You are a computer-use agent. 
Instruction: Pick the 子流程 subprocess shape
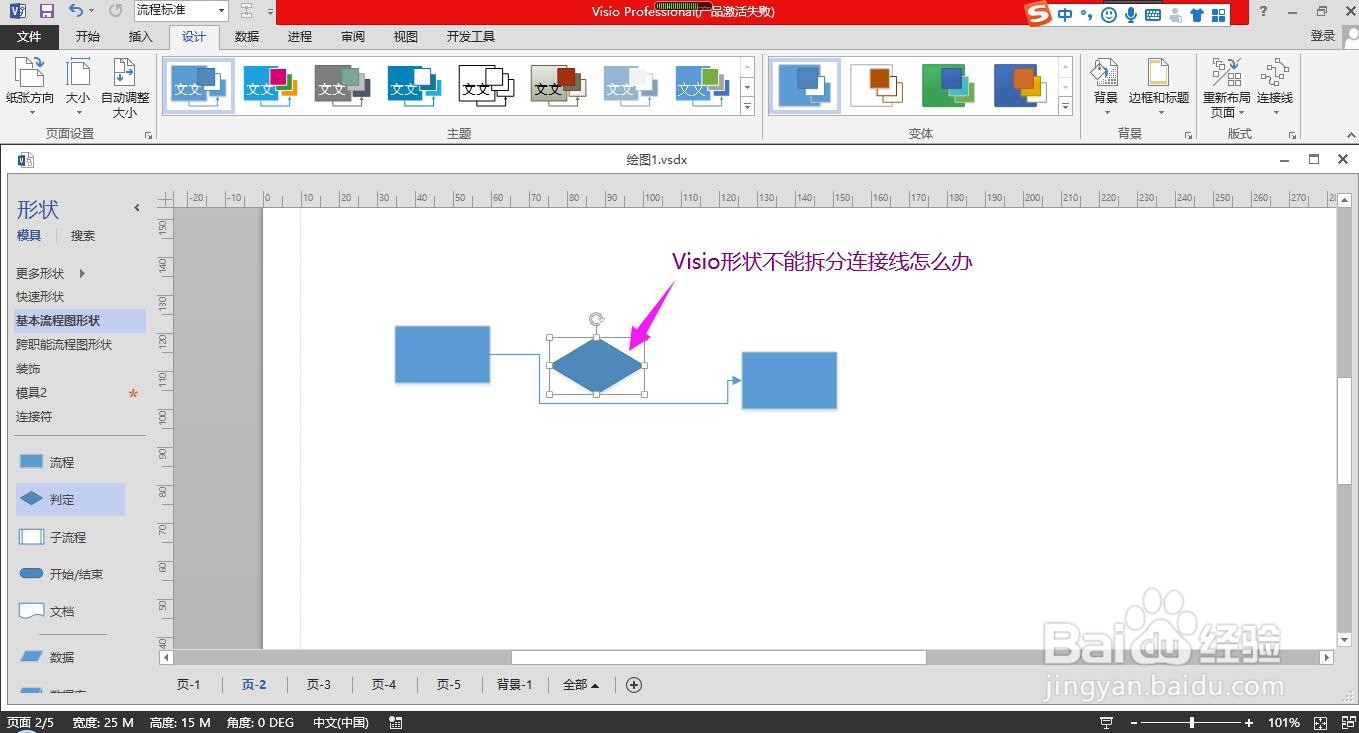(53, 537)
